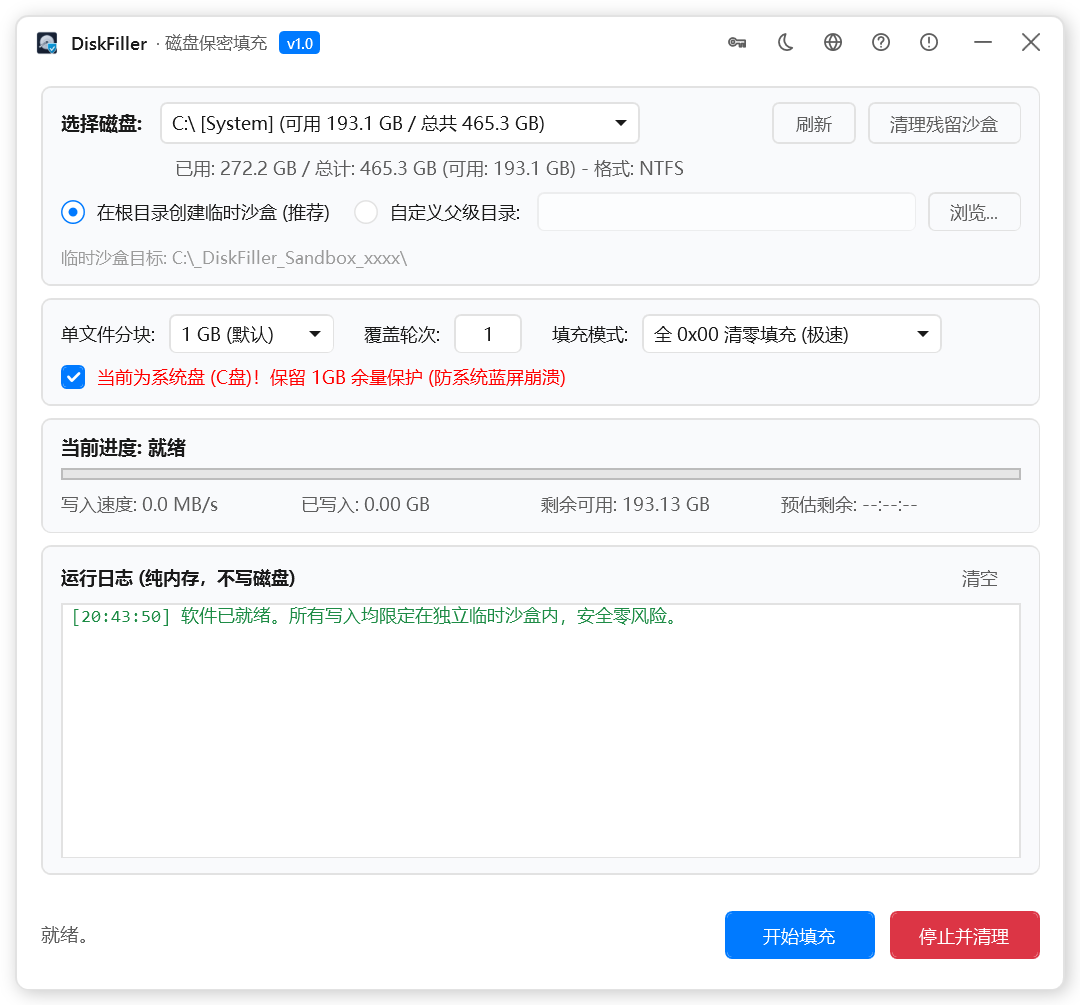The width and height of the screenshot is (1080, 1005).
Task: Open language selection via globe icon
Action: [833, 43]
